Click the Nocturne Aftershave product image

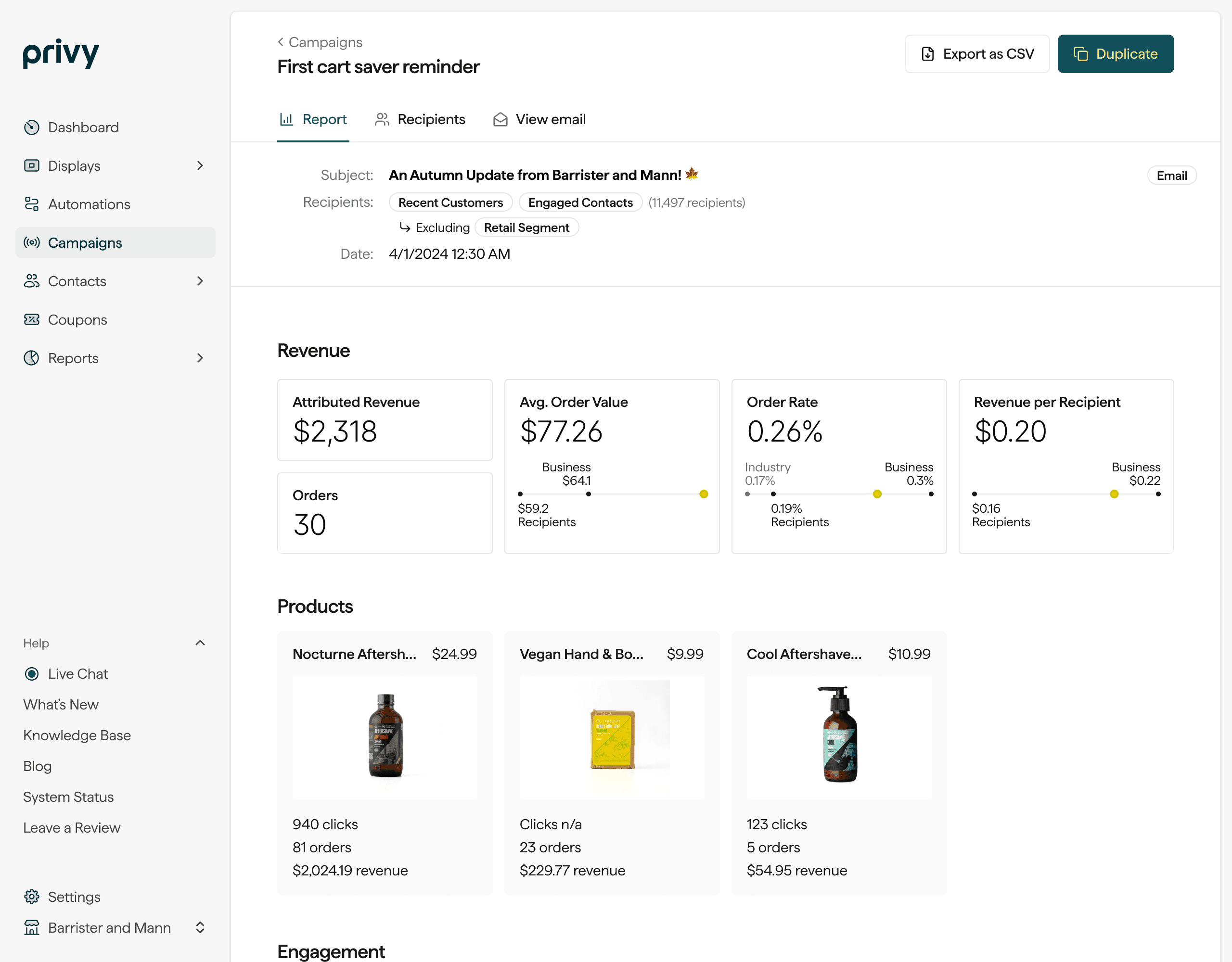click(x=385, y=737)
